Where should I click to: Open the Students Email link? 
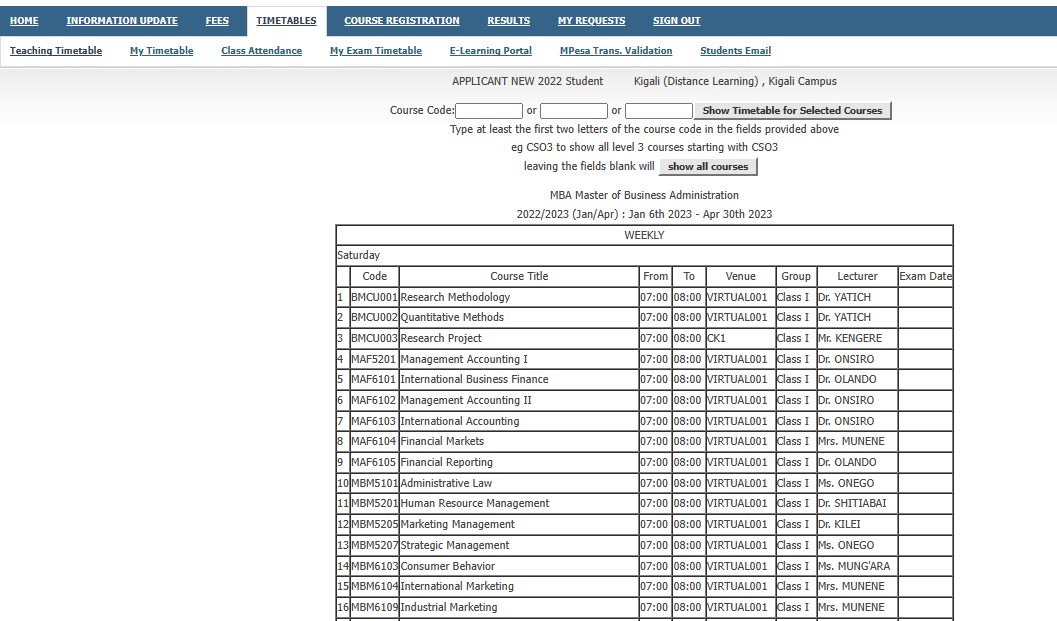pyautogui.click(x=735, y=51)
